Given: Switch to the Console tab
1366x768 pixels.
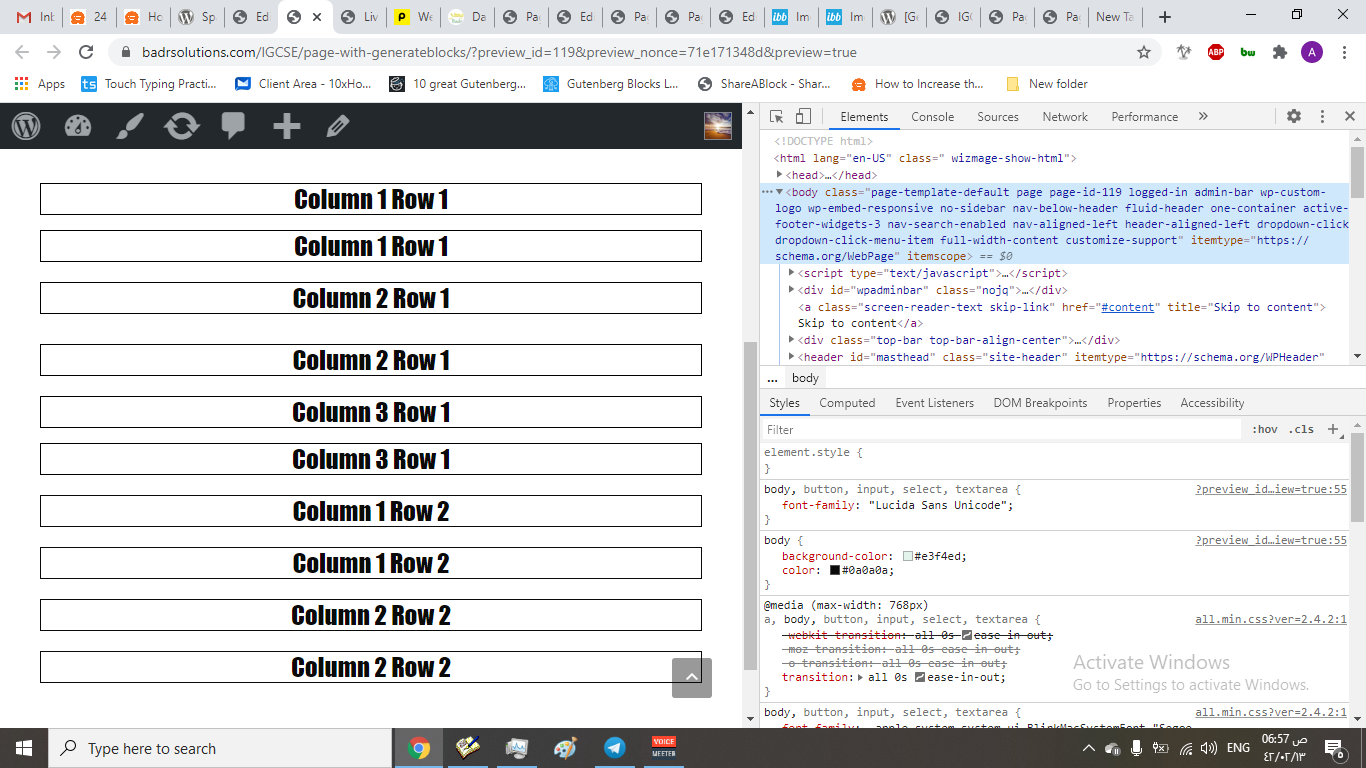Looking at the screenshot, I should (x=933, y=117).
